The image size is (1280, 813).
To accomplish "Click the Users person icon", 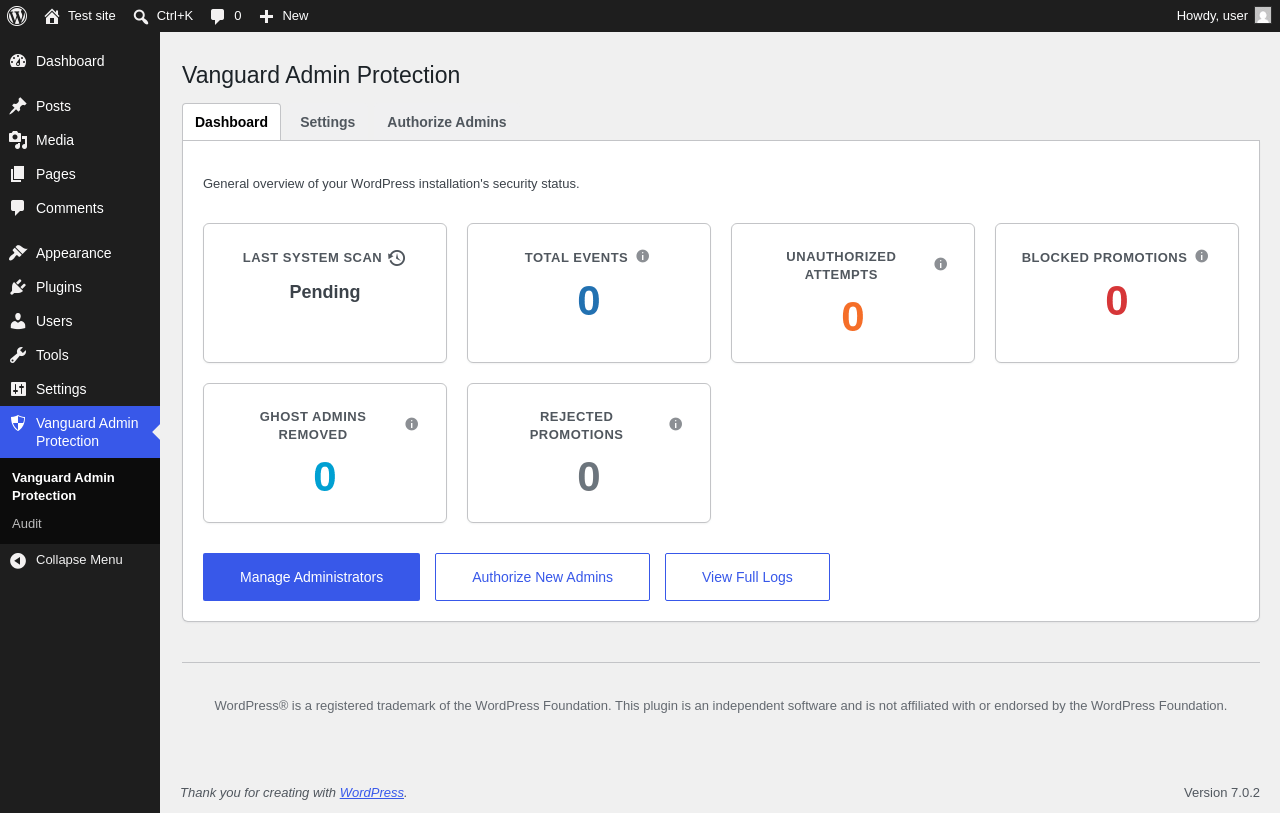I will click(x=18, y=321).
